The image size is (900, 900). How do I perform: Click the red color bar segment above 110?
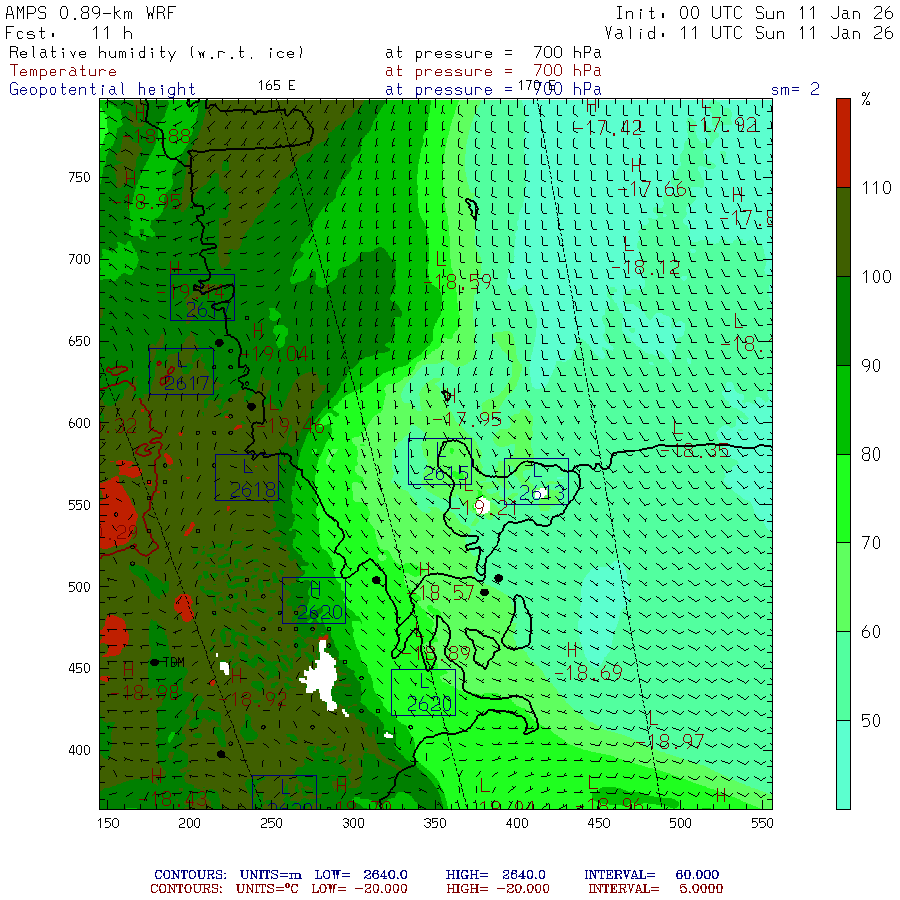tap(843, 143)
